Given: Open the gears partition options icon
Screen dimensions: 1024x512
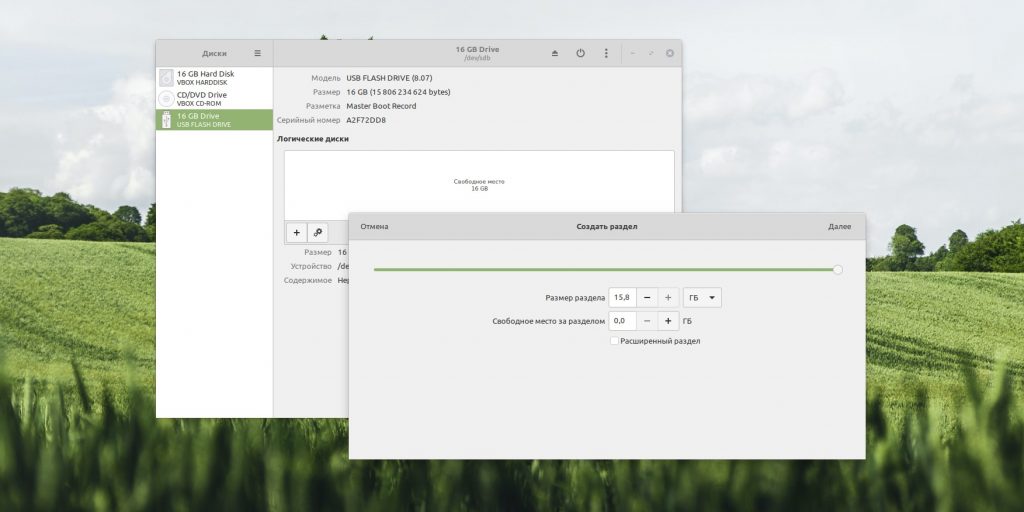Looking at the screenshot, I should 317,232.
